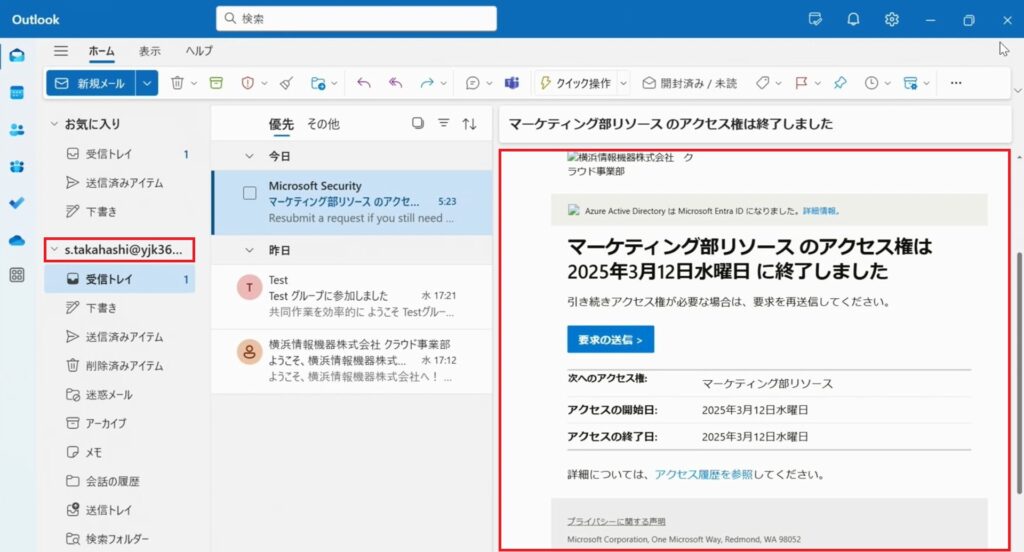
Task: Click the filter icon above message list
Action: (x=443, y=123)
